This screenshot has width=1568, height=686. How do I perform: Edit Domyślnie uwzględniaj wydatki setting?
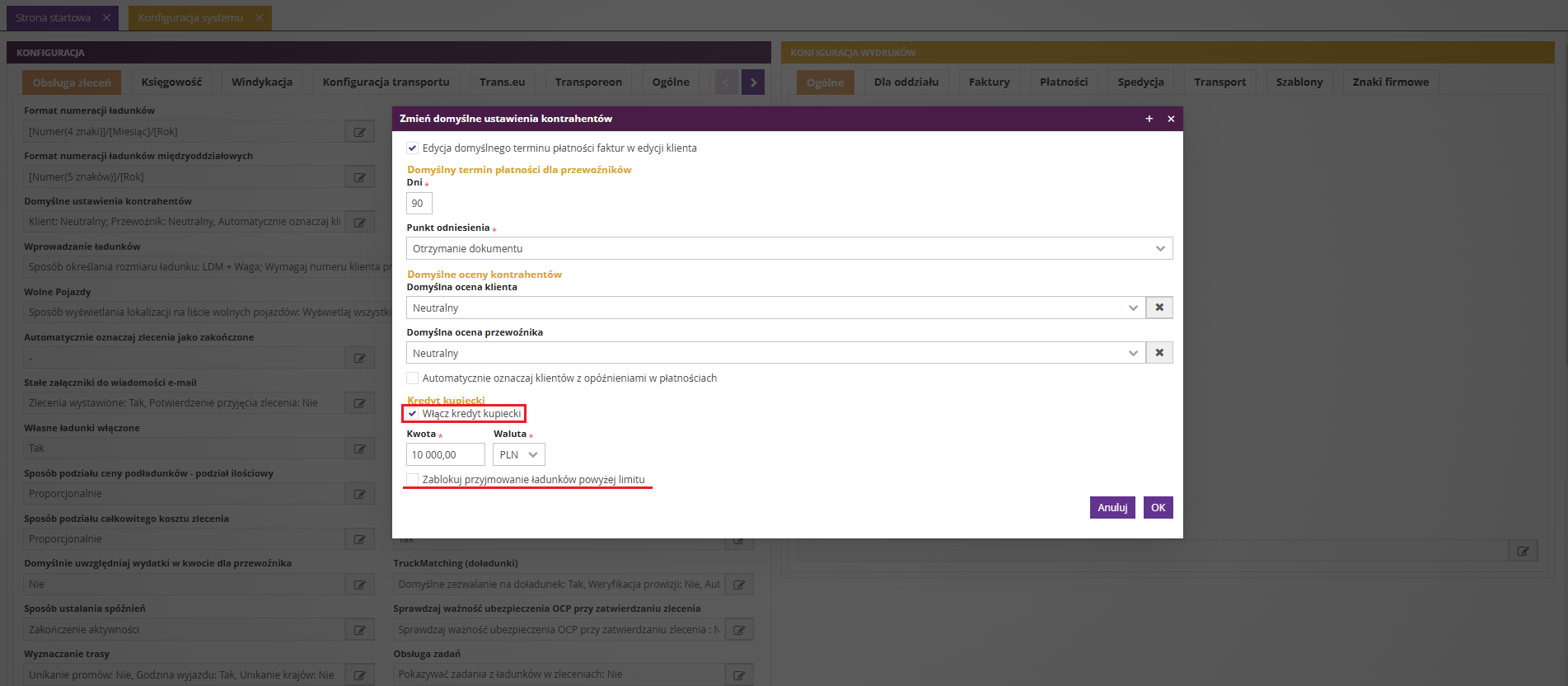[360, 585]
